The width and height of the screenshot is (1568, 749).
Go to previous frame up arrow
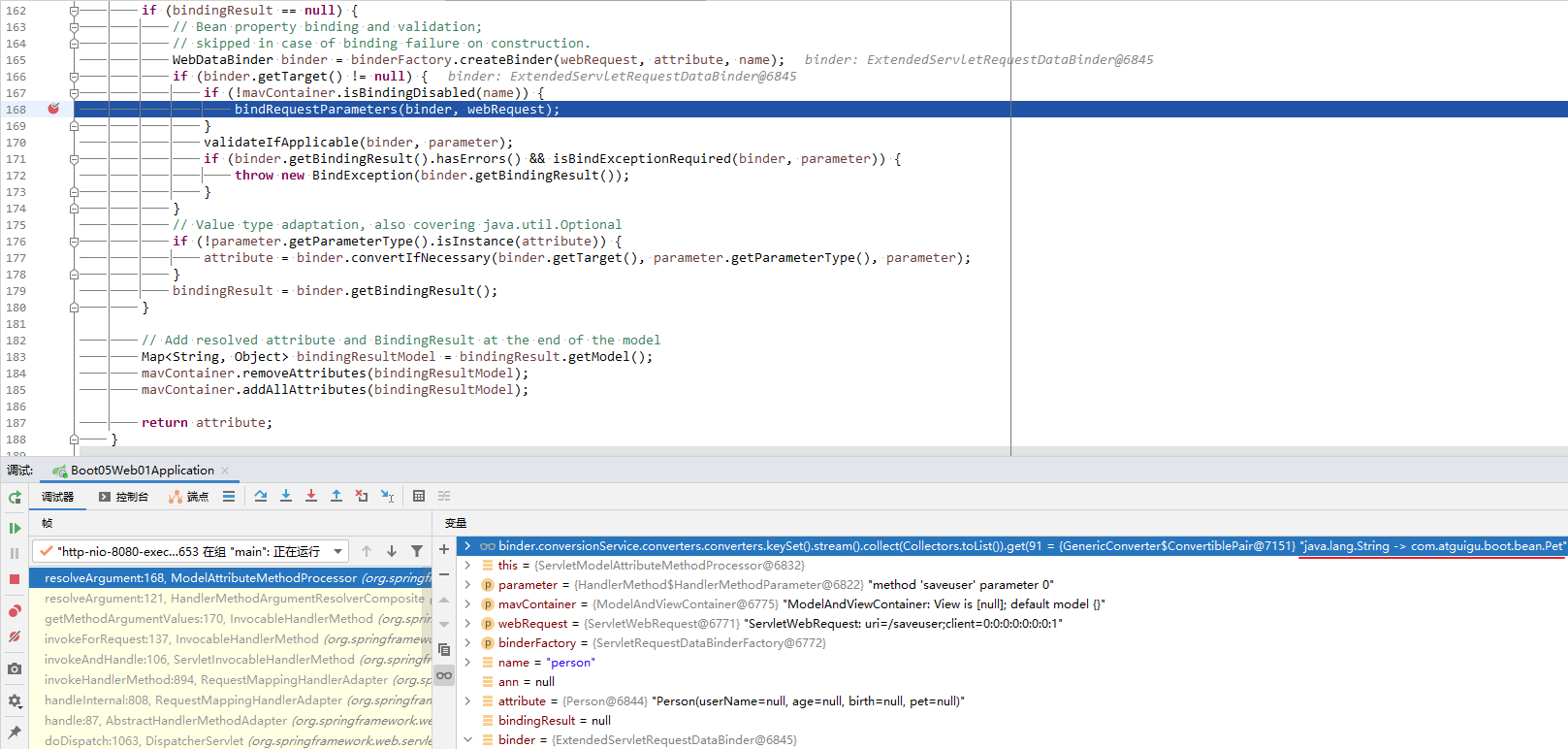[367, 551]
